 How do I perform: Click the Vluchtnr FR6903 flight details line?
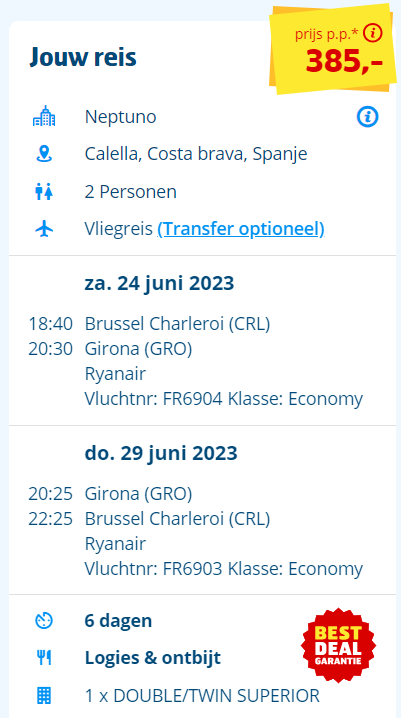pos(224,569)
